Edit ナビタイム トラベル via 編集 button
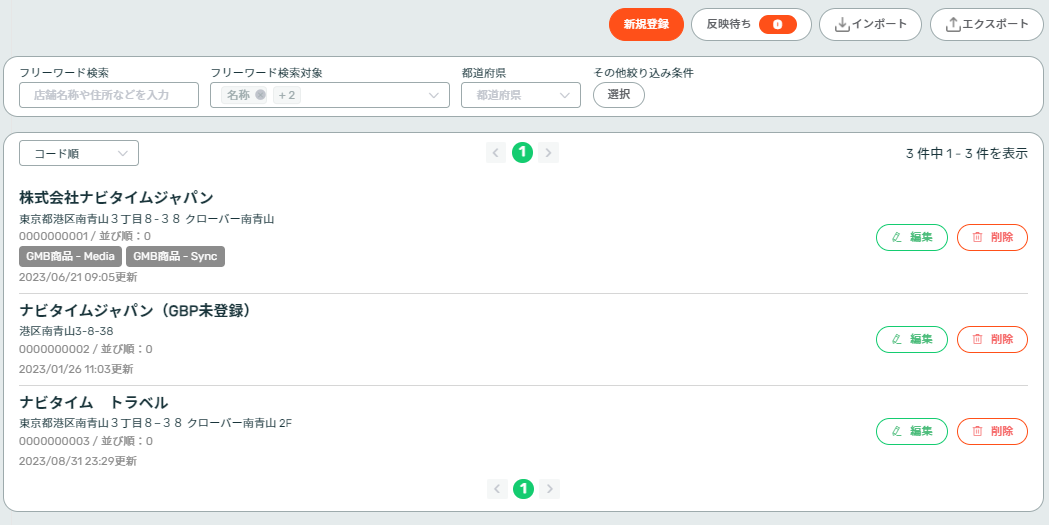 (912, 431)
